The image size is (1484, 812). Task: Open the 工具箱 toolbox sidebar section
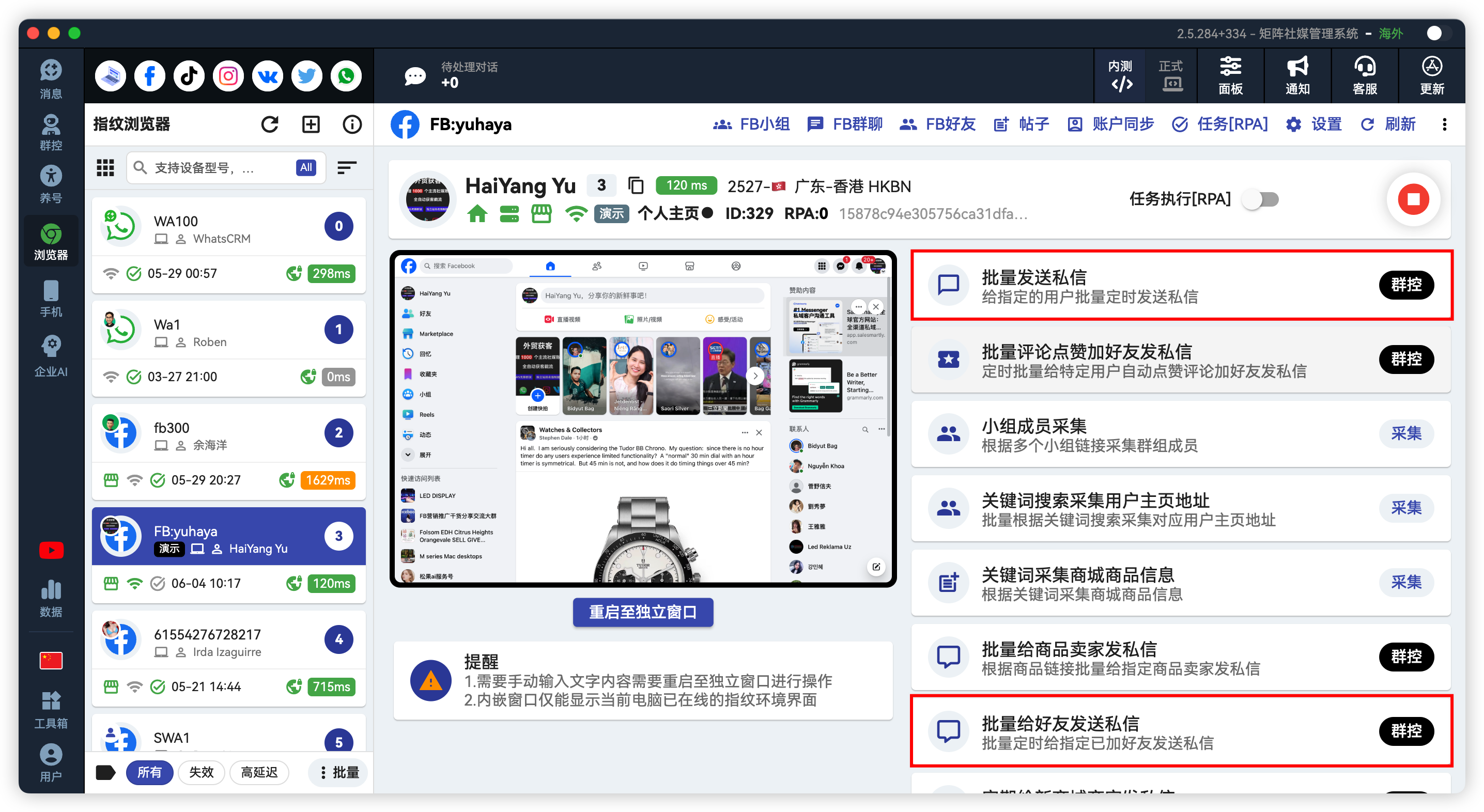point(51,710)
